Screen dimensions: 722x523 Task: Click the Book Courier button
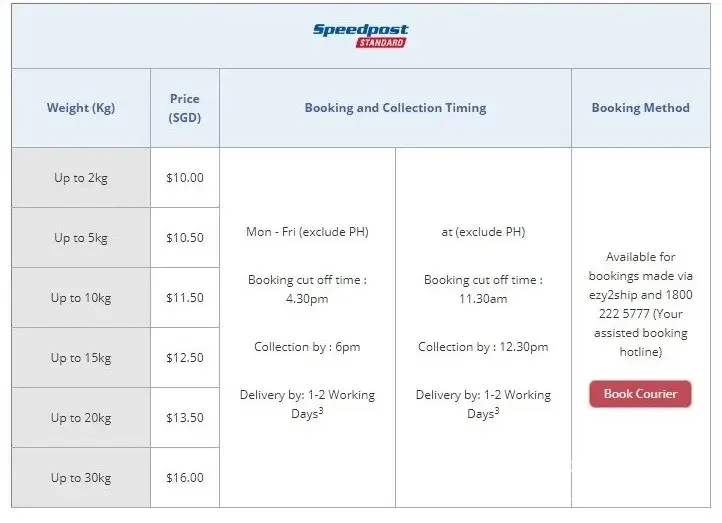coord(640,394)
